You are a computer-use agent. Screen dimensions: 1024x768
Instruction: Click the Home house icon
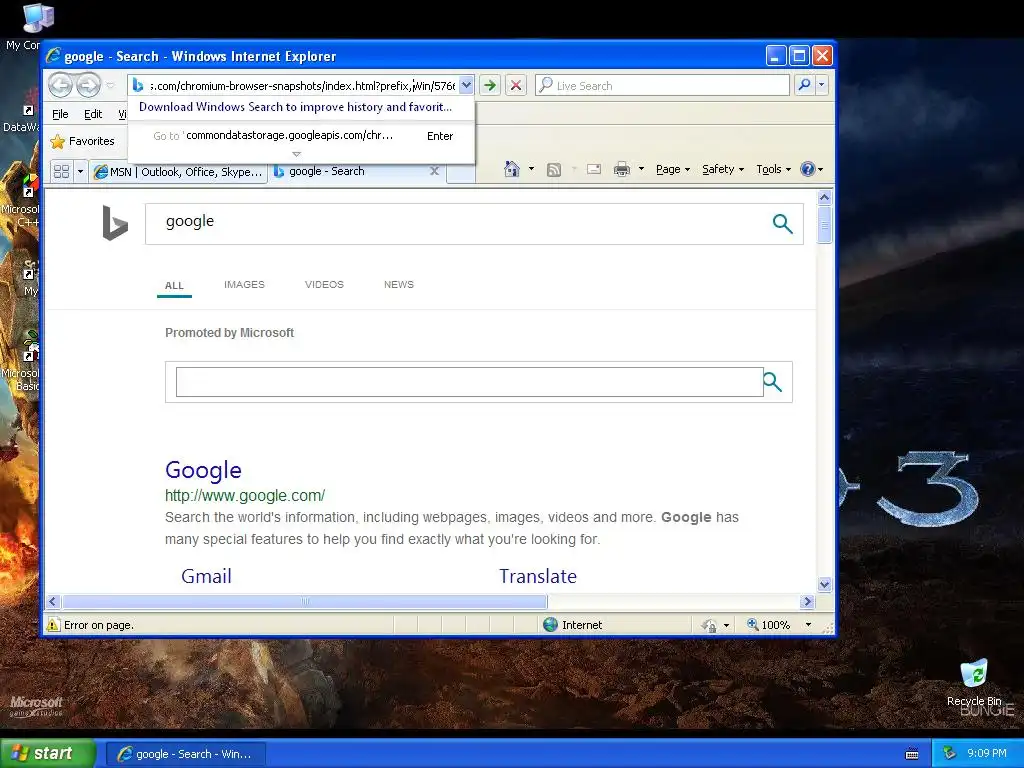tap(511, 169)
